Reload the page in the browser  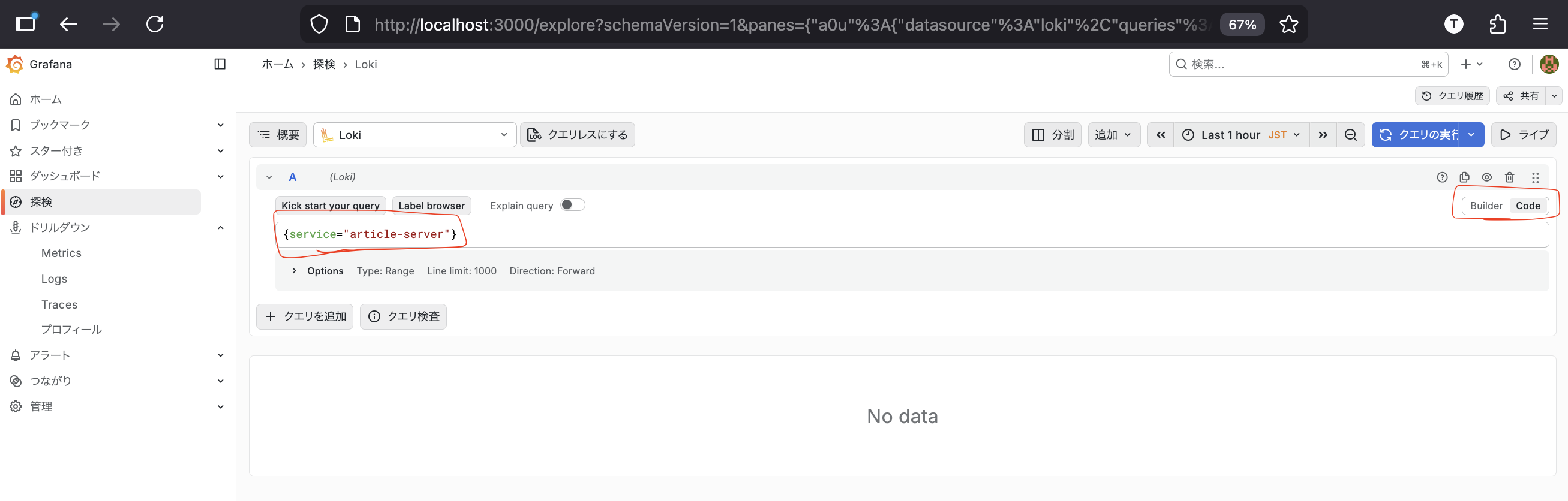(155, 25)
